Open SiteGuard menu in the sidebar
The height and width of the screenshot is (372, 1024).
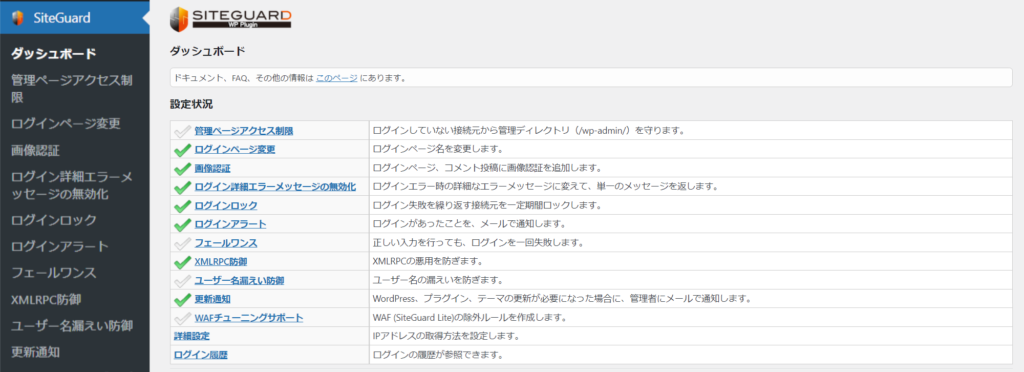point(74,18)
